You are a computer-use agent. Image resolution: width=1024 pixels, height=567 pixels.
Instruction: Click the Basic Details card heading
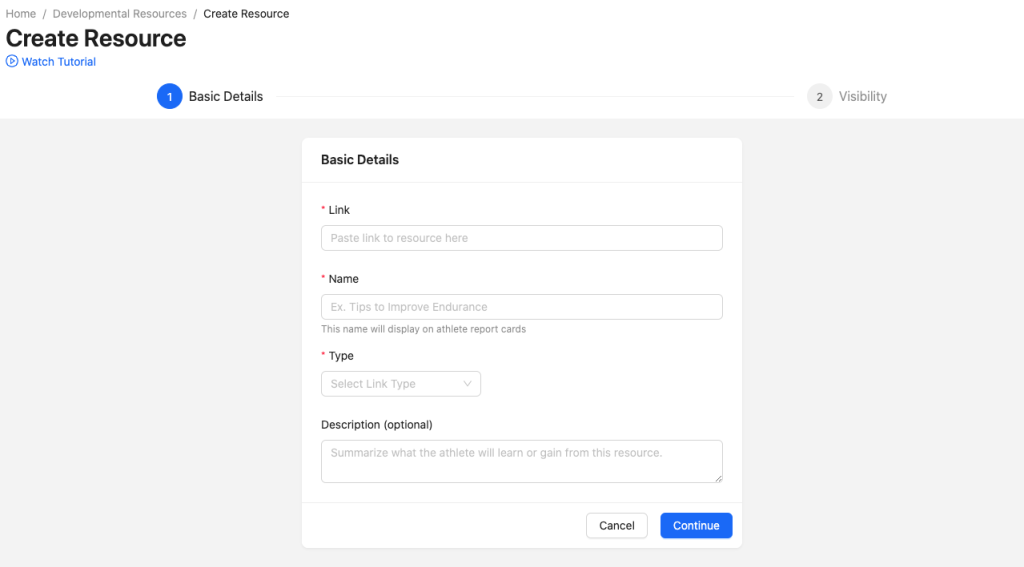click(x=360, y=160)
